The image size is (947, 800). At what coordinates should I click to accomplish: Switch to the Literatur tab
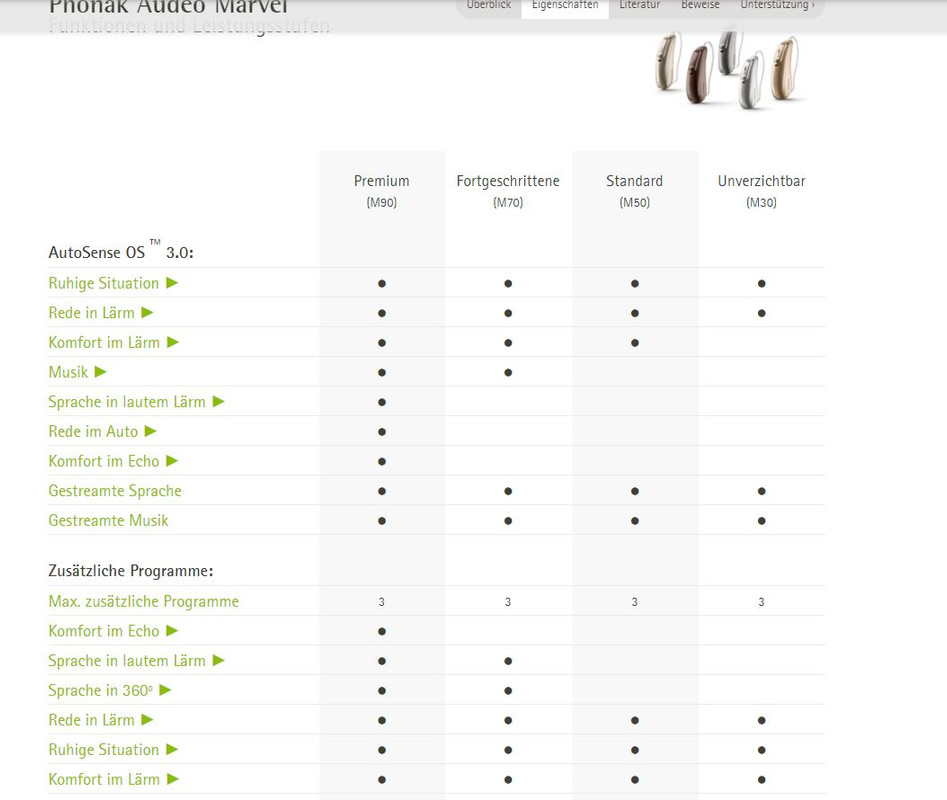pos(640,5)
